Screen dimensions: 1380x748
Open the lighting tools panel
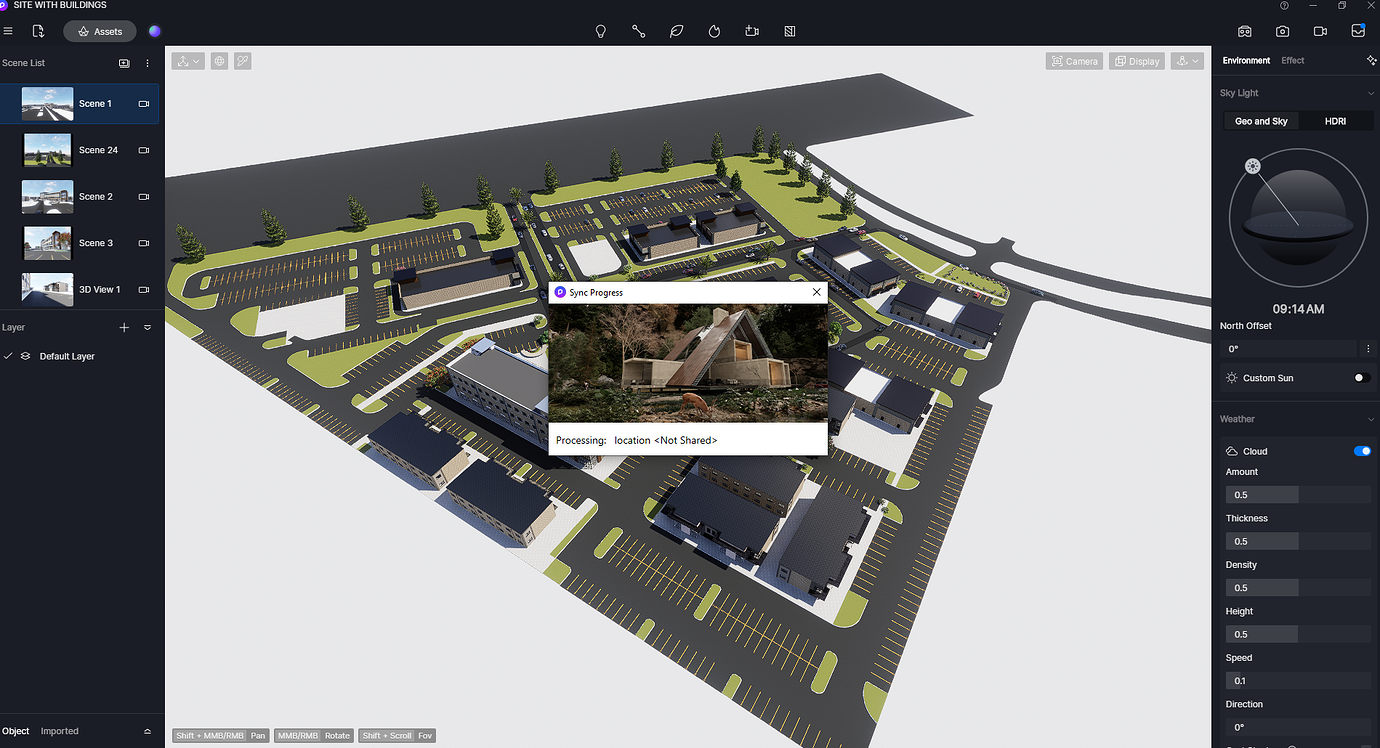(x=600, y=31)
